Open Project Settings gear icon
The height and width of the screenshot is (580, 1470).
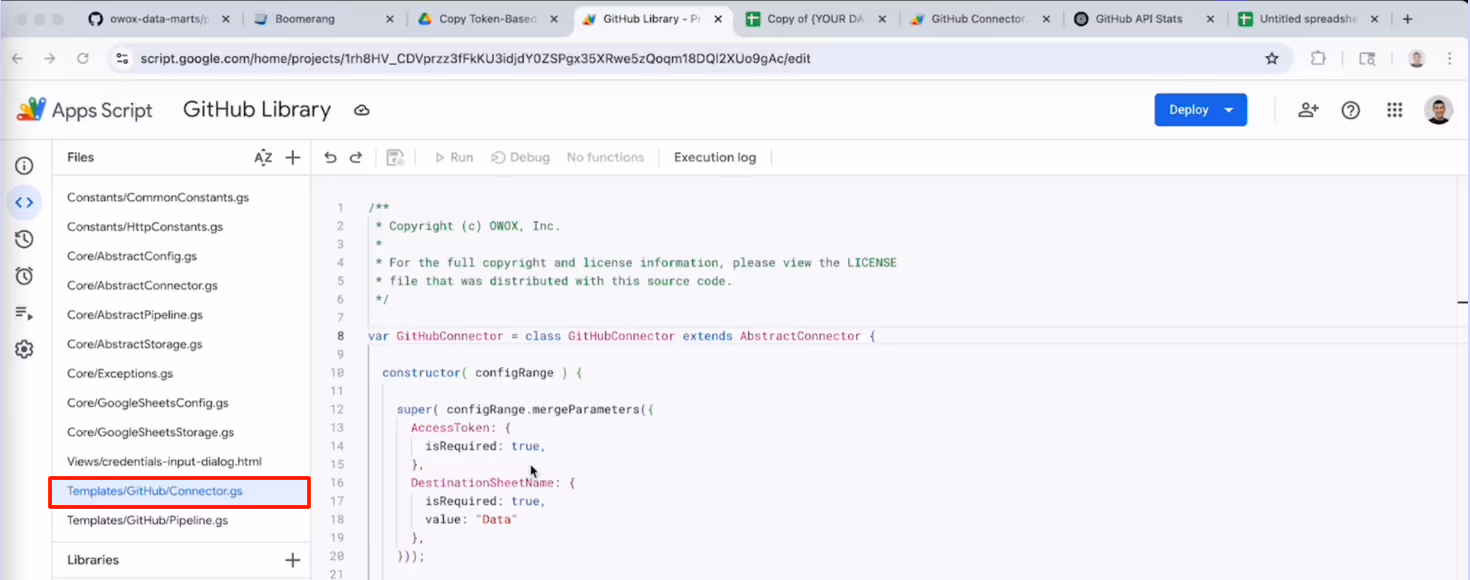pyautogui.click(x=24, y=349)
